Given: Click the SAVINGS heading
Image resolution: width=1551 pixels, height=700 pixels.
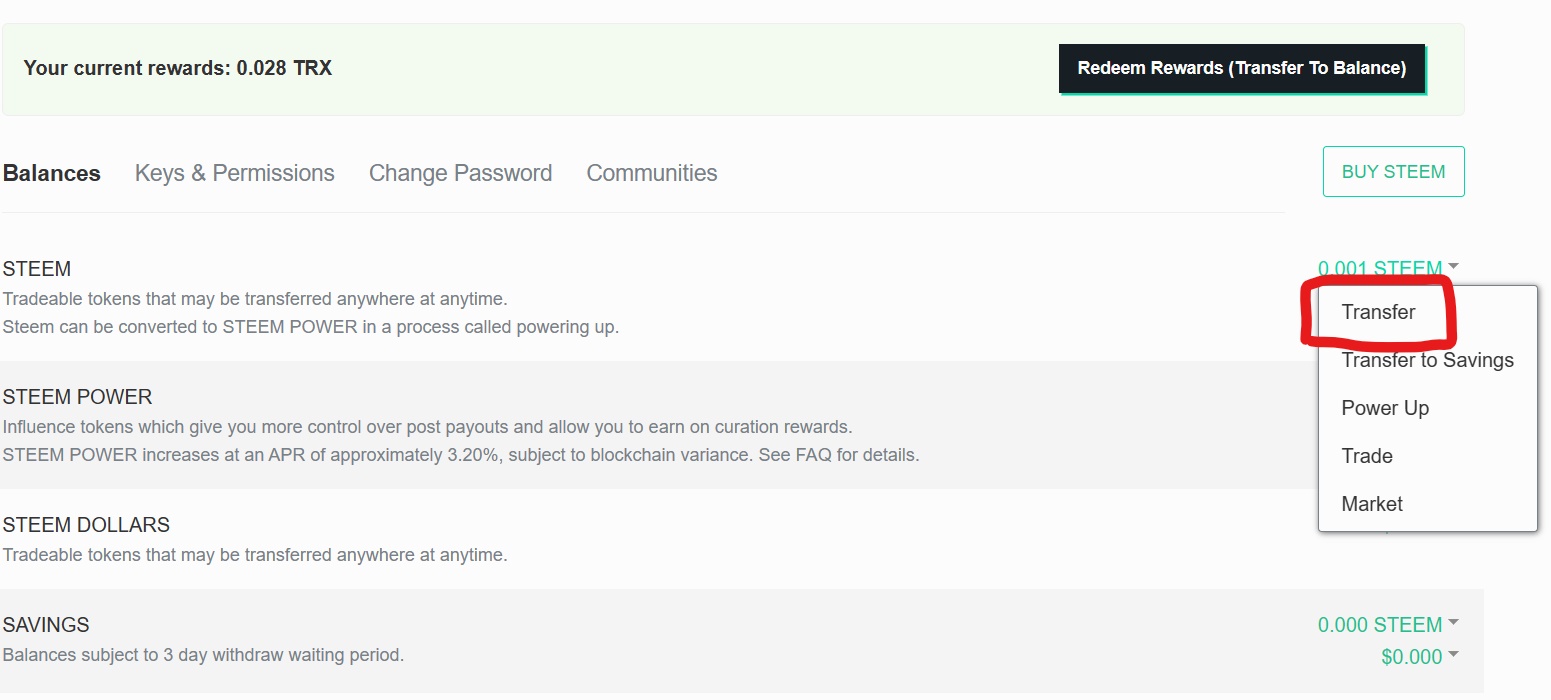Looking at the screenshot, I should pos(46,625).
